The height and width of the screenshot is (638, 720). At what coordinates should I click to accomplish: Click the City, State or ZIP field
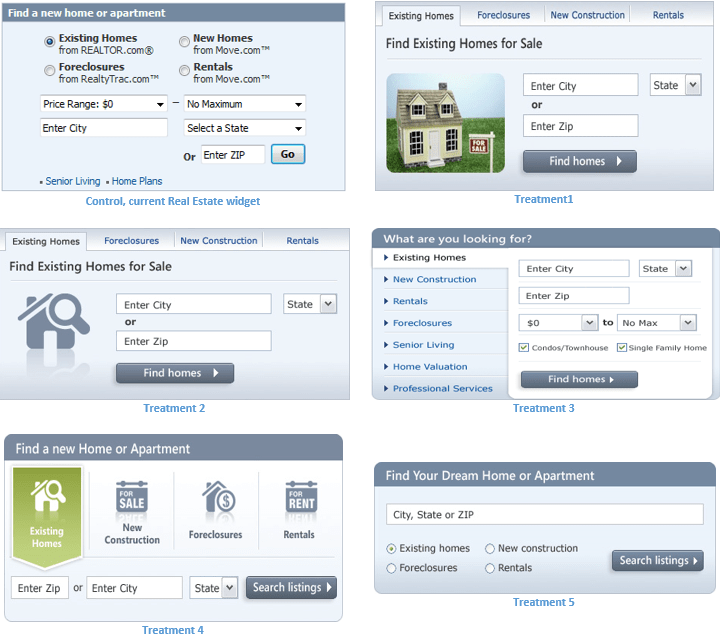[x=545, y=515]
